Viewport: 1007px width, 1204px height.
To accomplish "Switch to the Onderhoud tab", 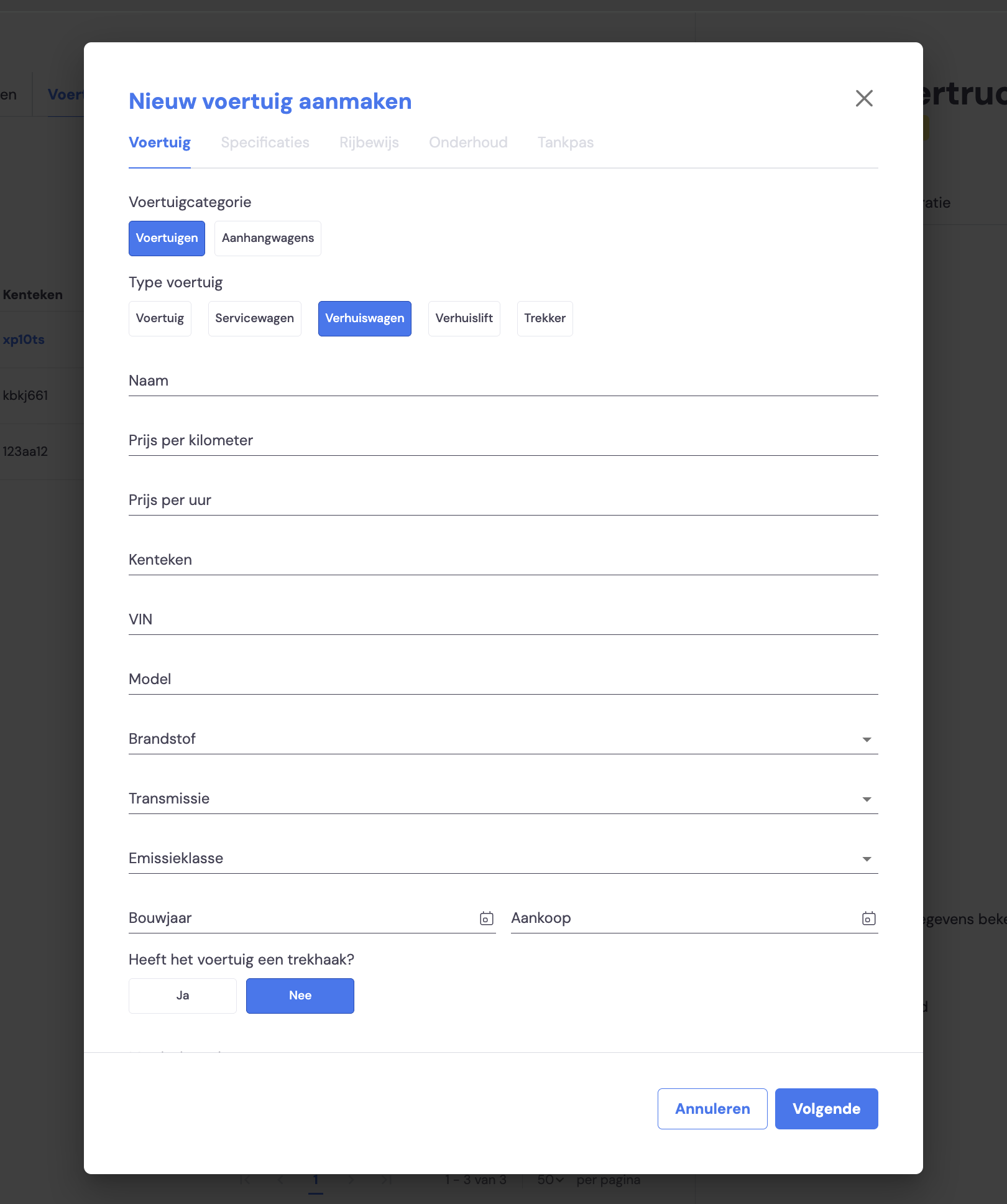I will (468, 142).
